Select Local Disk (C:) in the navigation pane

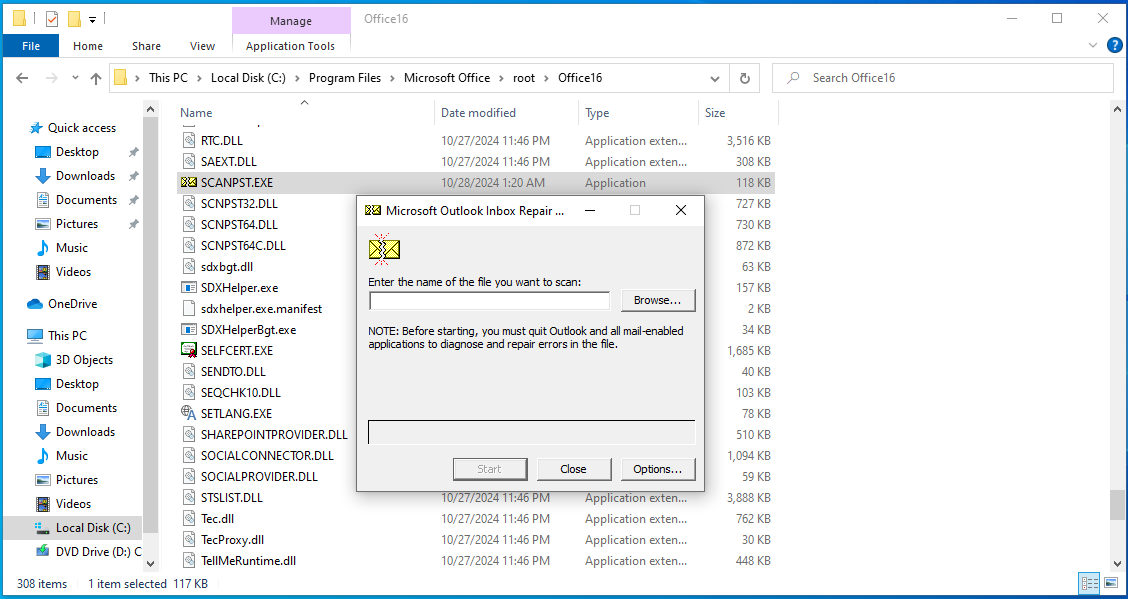[x=93, y=528]
